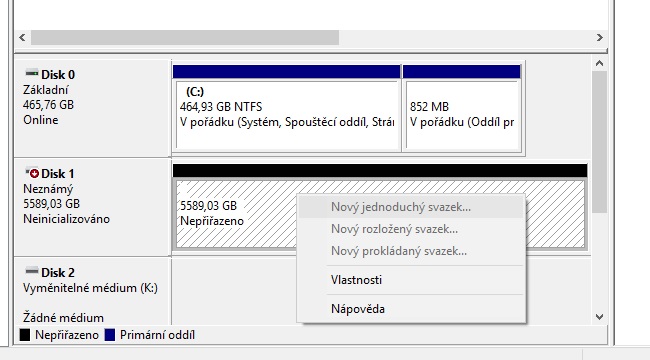Click the vertical scrollbar thumb in disk pane
Viewport: 650px width, 360px height.
pos(599,142)
